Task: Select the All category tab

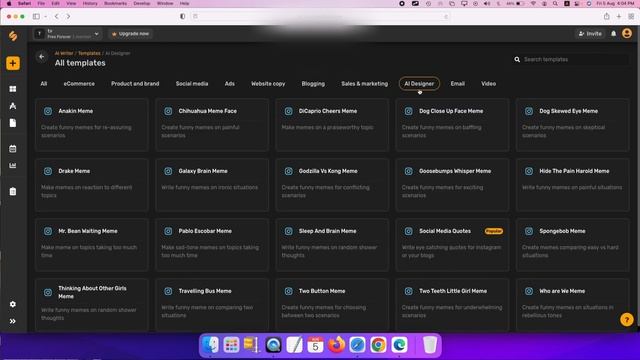Action: 44,84
